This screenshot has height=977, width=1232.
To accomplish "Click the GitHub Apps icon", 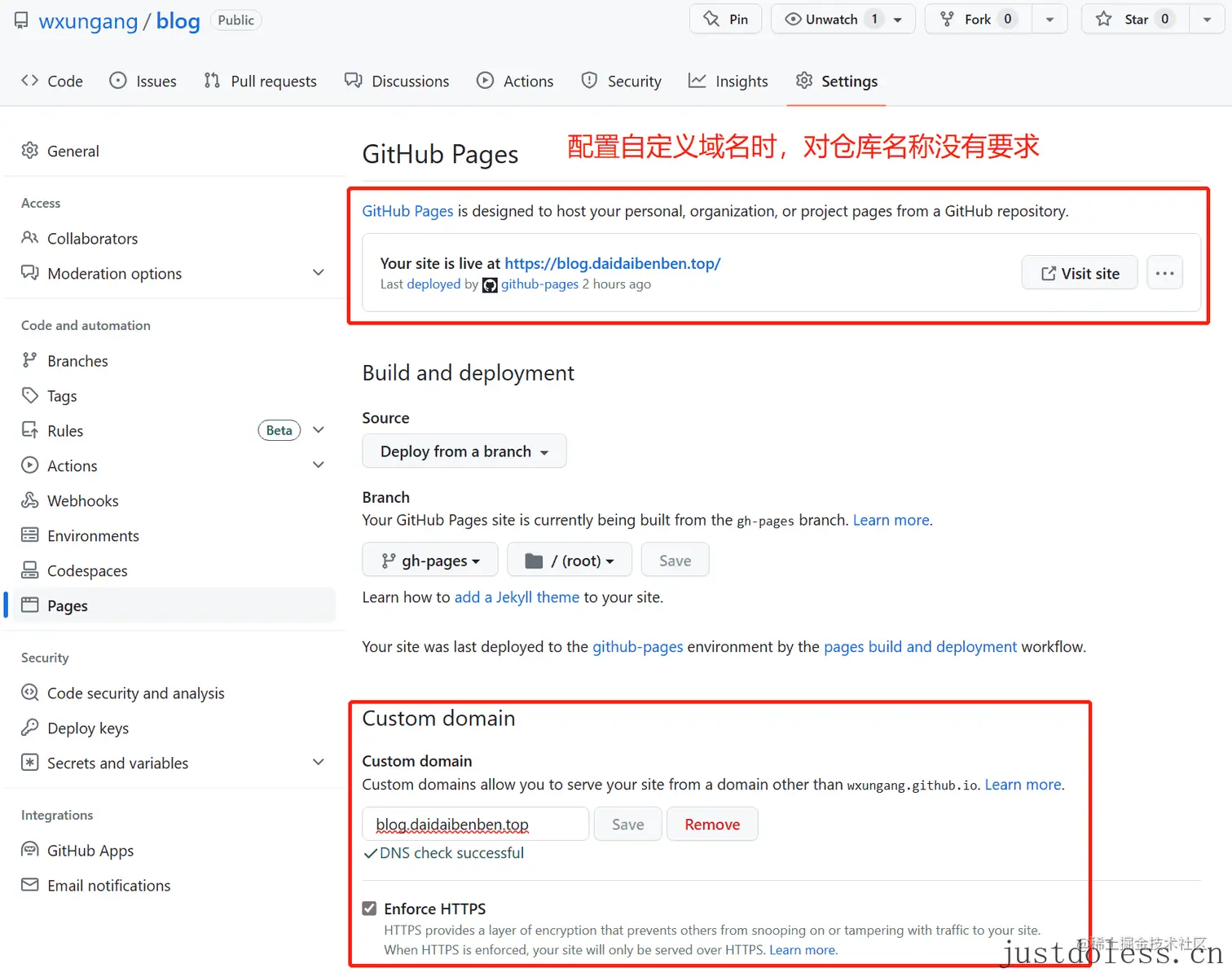I will pyautogui.click(x=30, y=849).
